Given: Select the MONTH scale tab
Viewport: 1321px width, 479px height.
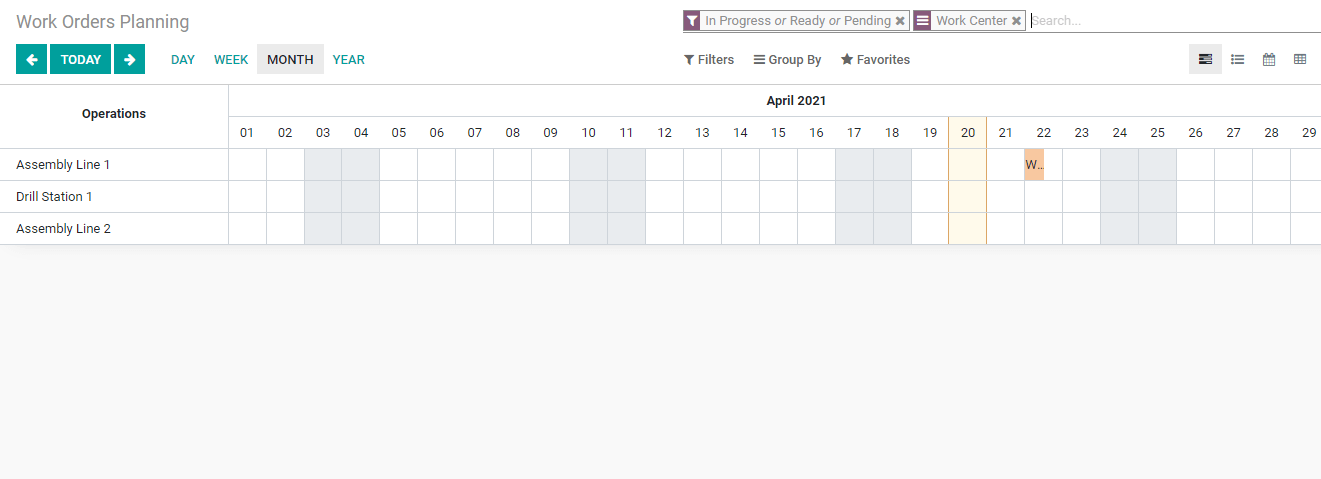Looking at the screenshot, I should (x=290, y=59).
